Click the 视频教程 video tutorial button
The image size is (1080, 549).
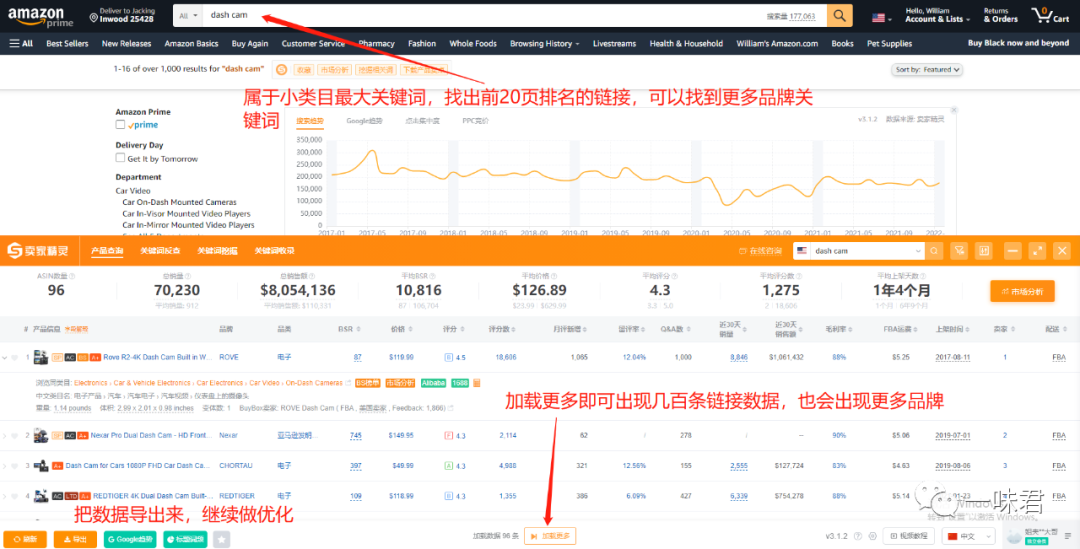[x=909, y=536]
